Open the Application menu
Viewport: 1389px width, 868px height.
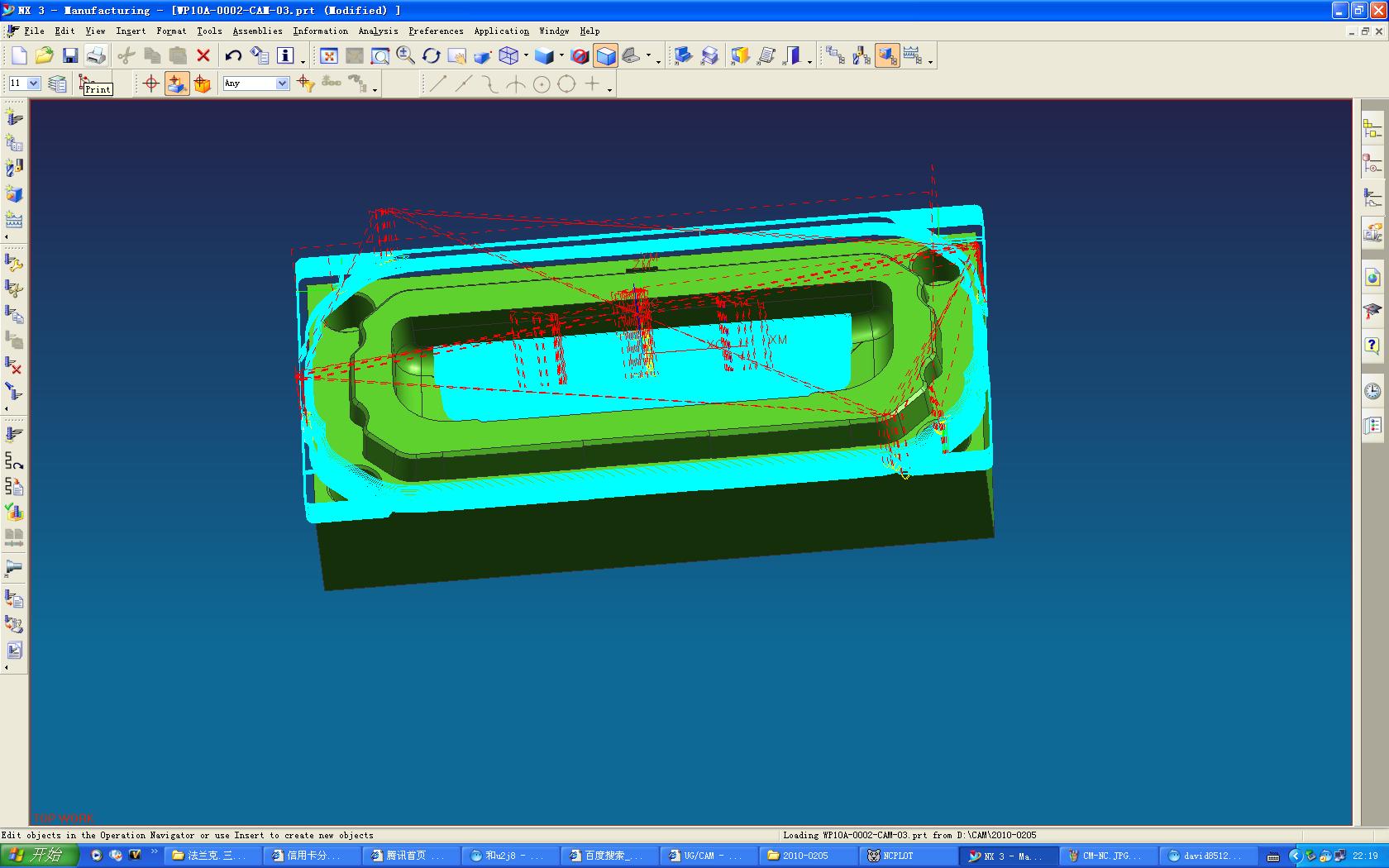(501, 31)
